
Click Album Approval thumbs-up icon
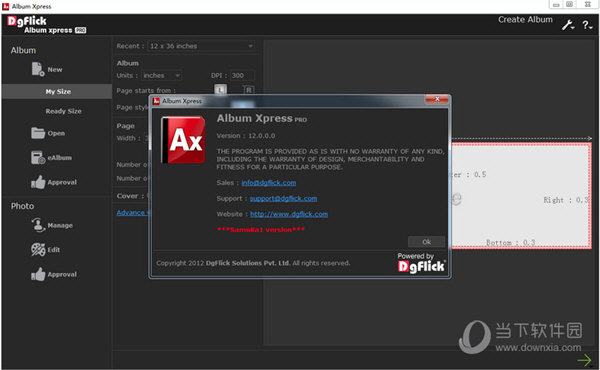coord(38,182)
